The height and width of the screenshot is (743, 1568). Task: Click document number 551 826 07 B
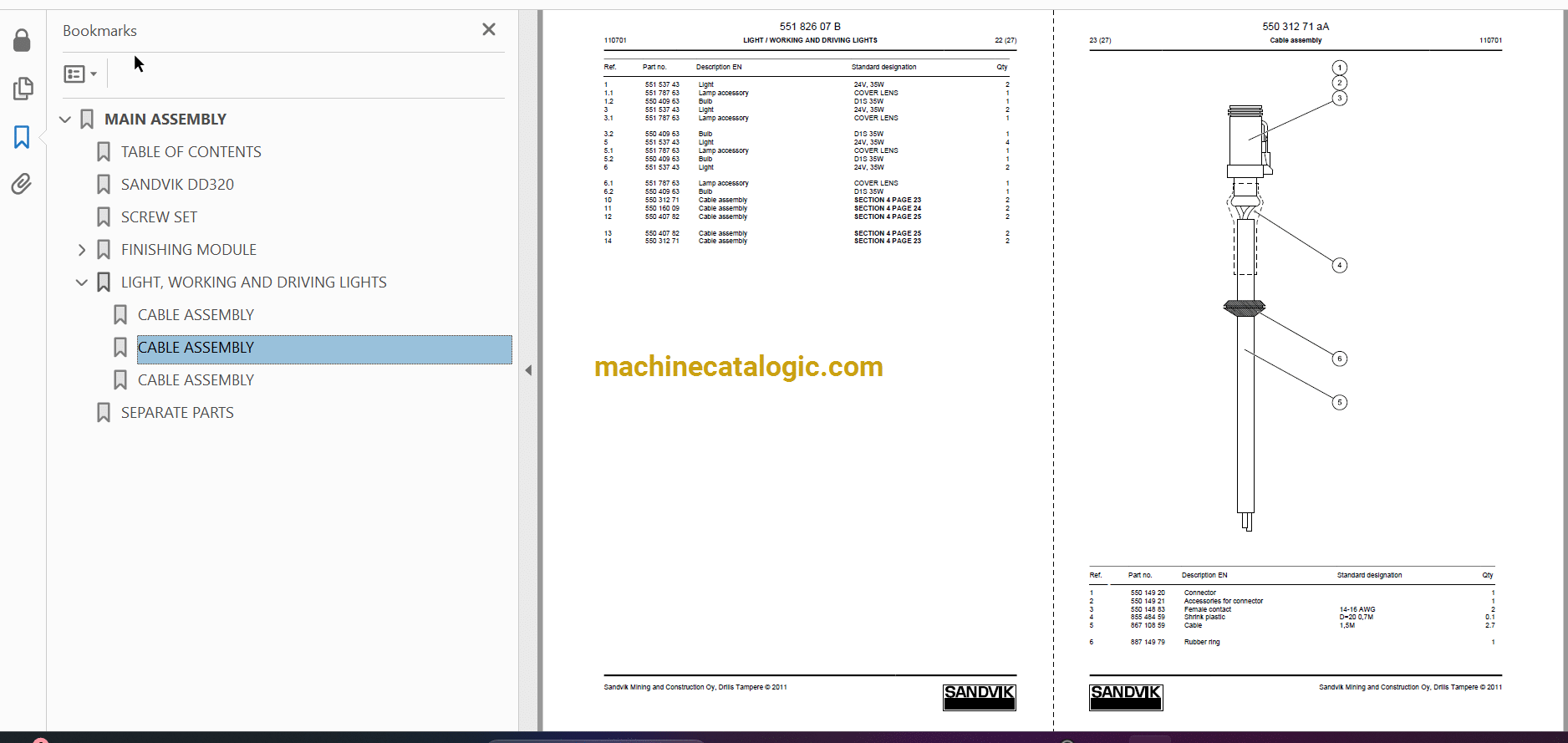(810, 27)
